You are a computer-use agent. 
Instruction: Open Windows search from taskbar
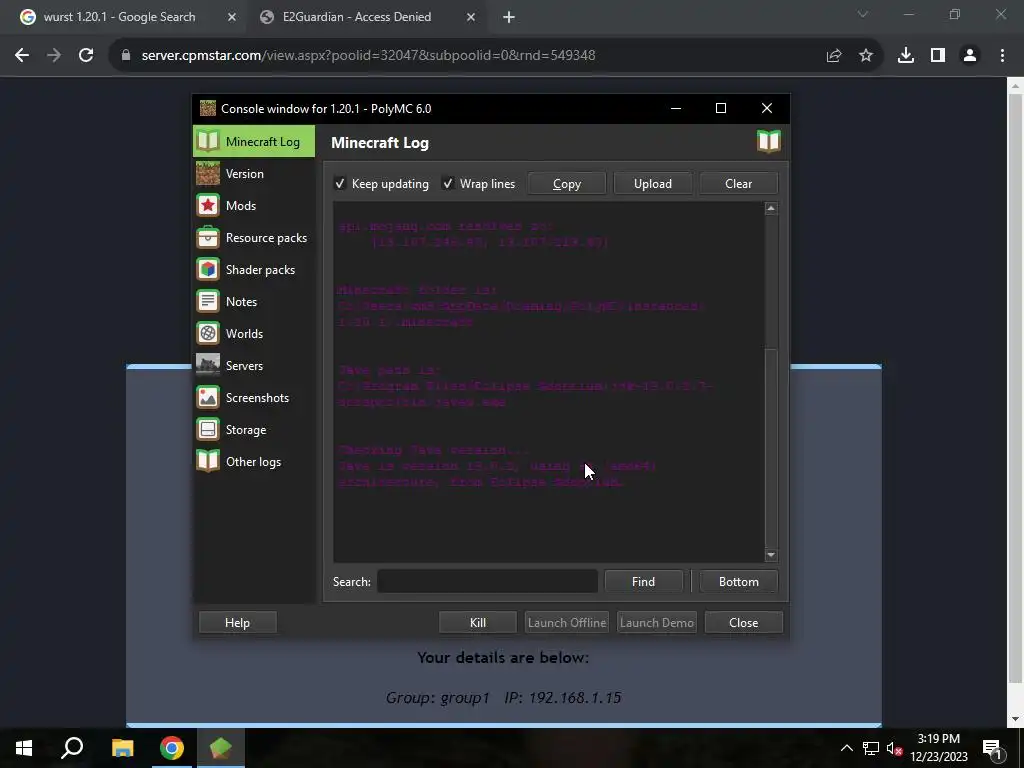[72, 748]
